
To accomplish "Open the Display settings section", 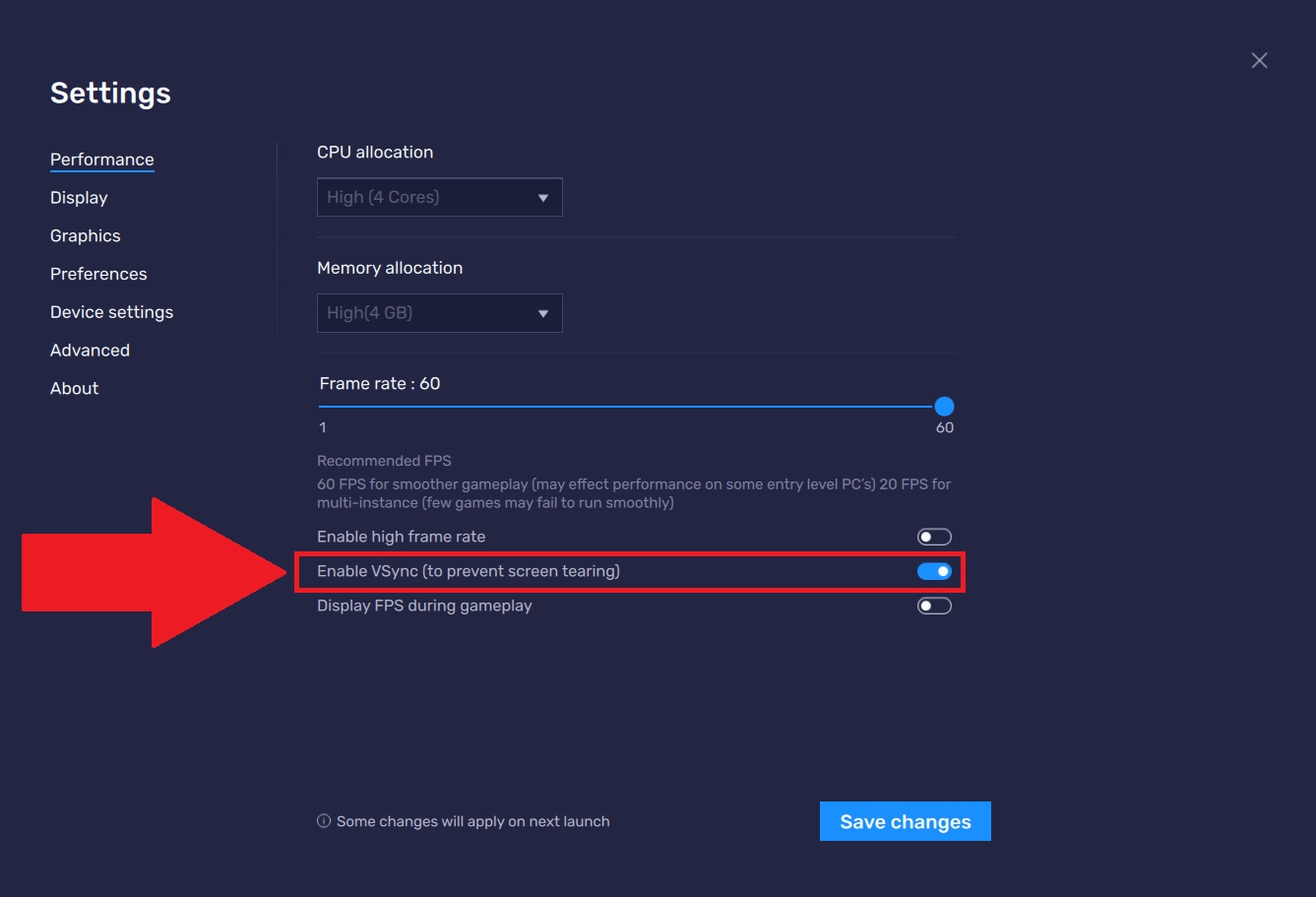I will pyautogui.click(x=79, y=198).
